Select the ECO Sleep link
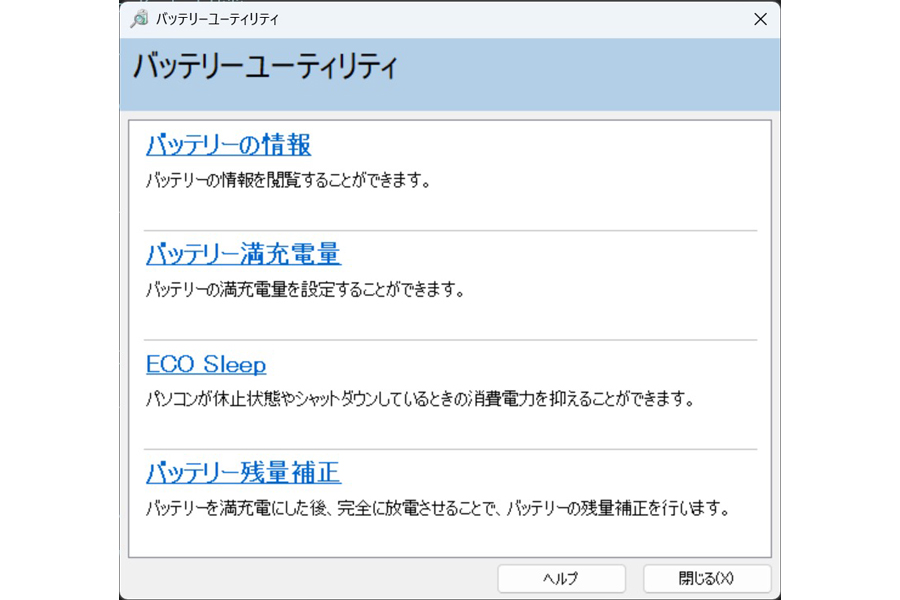 pyautogui.click(x=206, y=365)
